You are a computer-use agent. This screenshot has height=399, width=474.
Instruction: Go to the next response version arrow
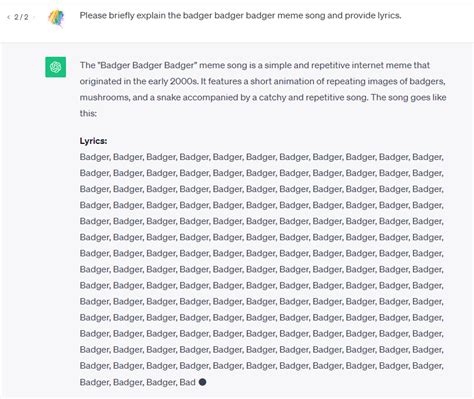[34, 17]
